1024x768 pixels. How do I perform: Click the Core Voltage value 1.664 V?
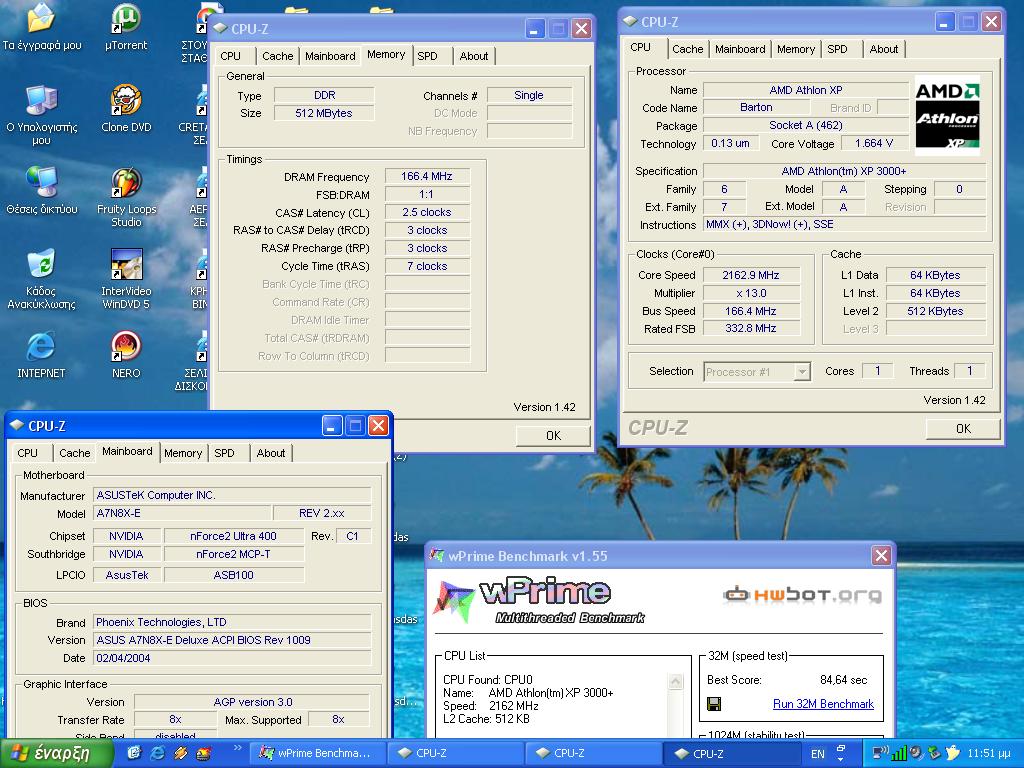point(874,144)
